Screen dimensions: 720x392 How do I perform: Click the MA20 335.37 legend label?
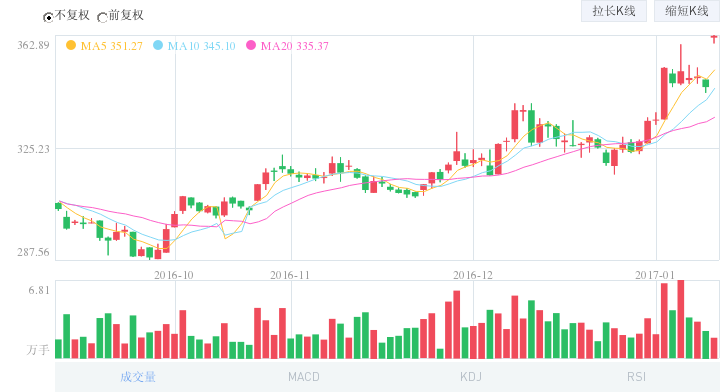click(x=295, y=46)
